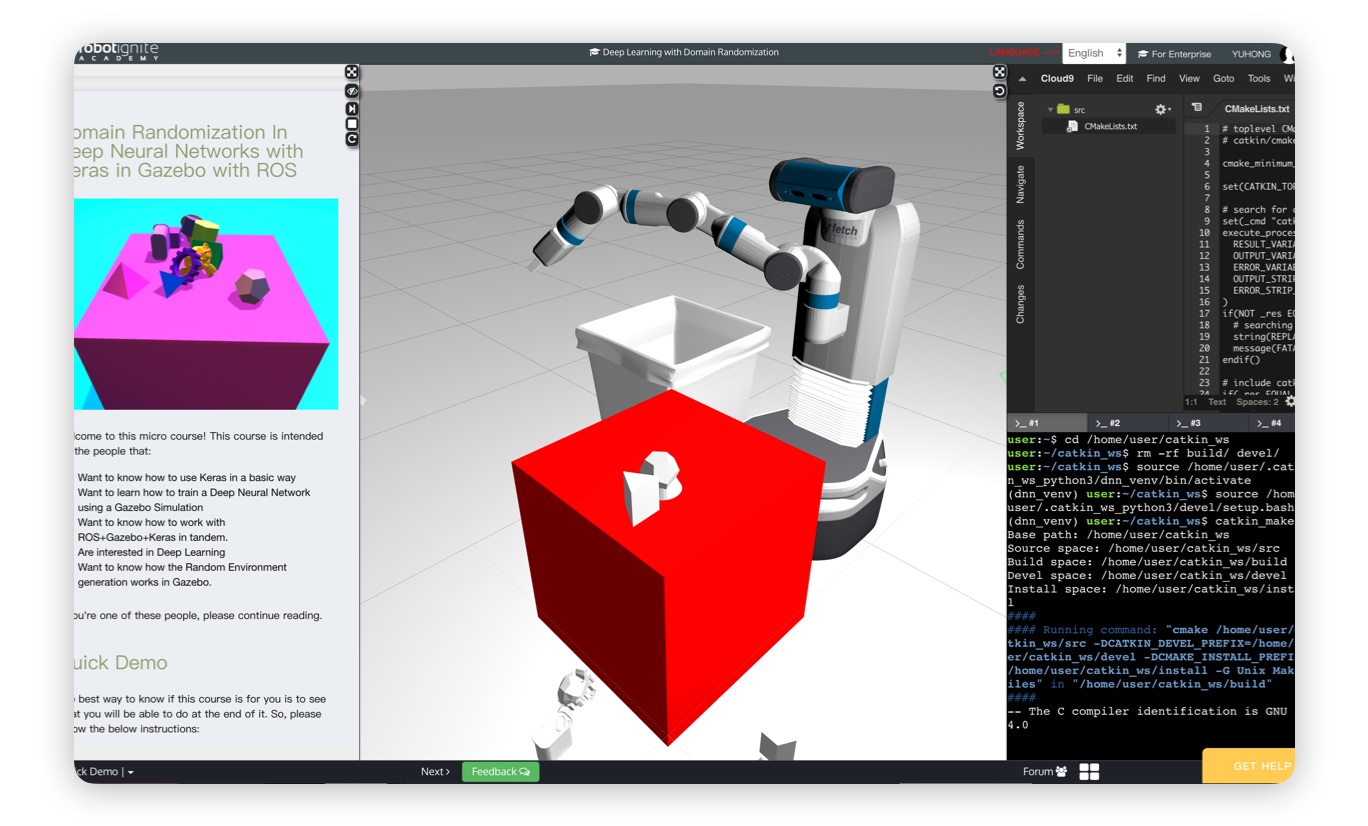Open the Goto menu in Cloud9
Screen dimensions: 1368x826
click(x=1223, y=79)
